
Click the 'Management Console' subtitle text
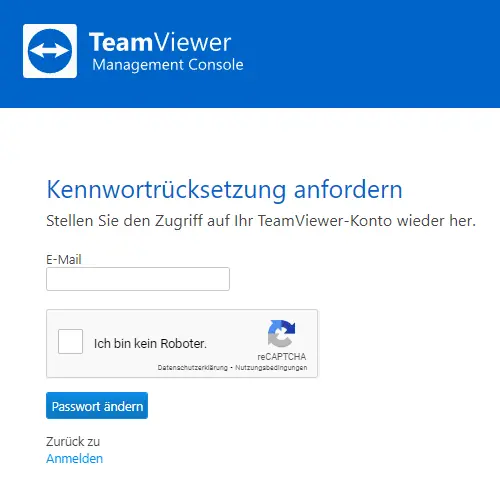pos(168,65)
